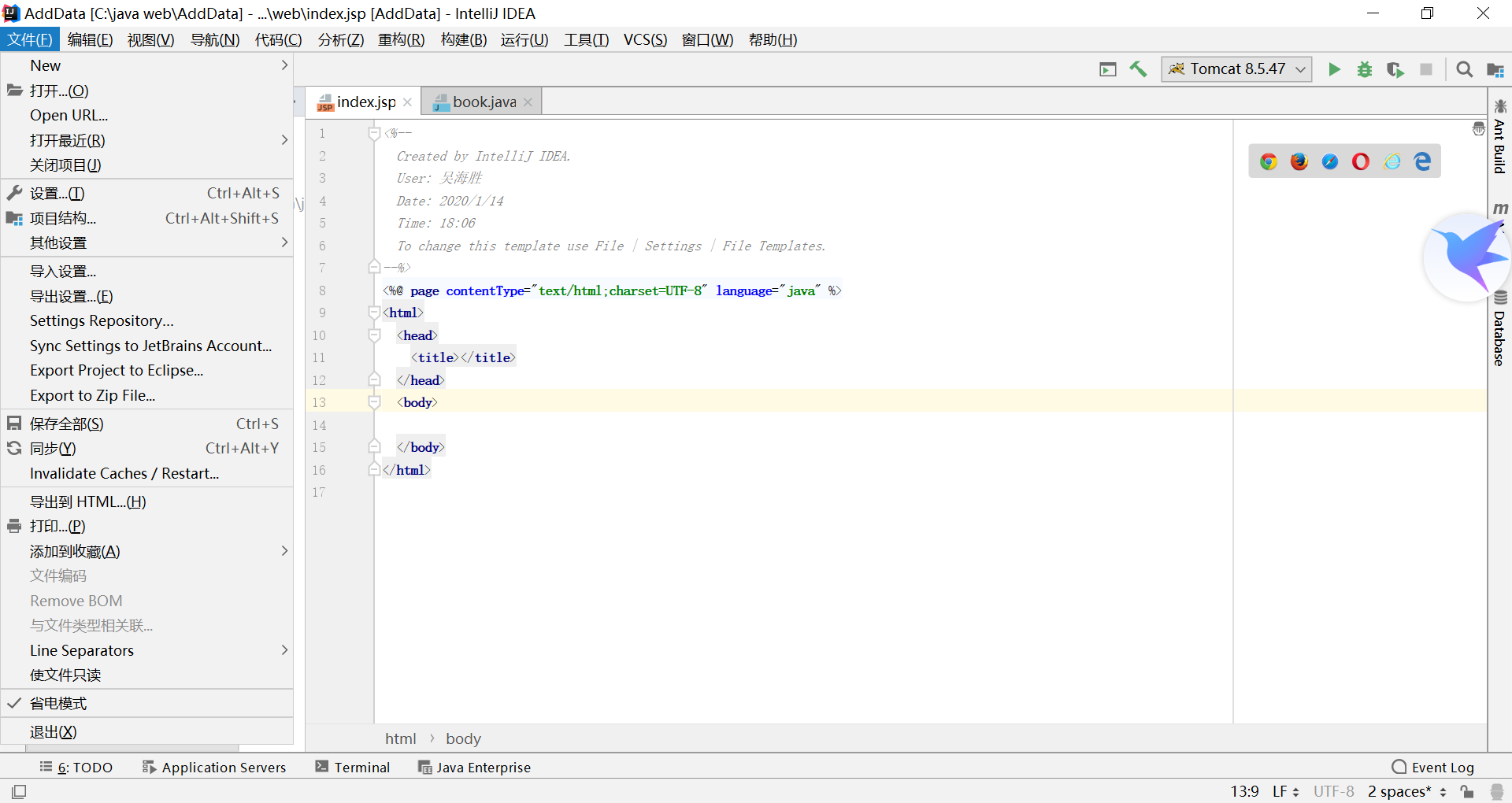The height and width of the screenshot is (803, 1512).
Task: Click the floating bird assistant icon
Action: [x=1466, y=257]
